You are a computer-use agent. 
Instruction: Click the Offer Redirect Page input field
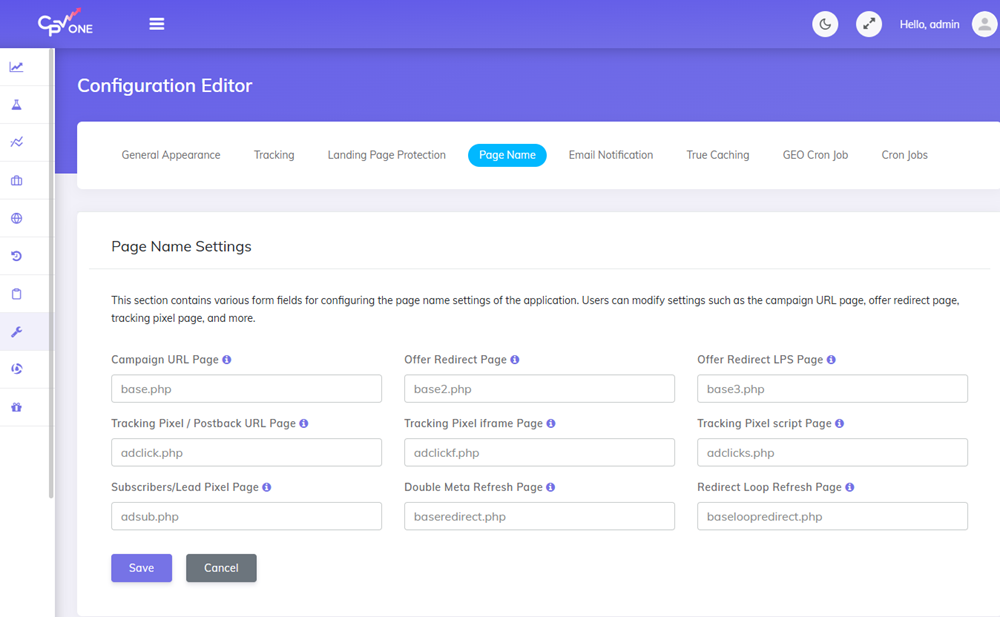point(539,388)
